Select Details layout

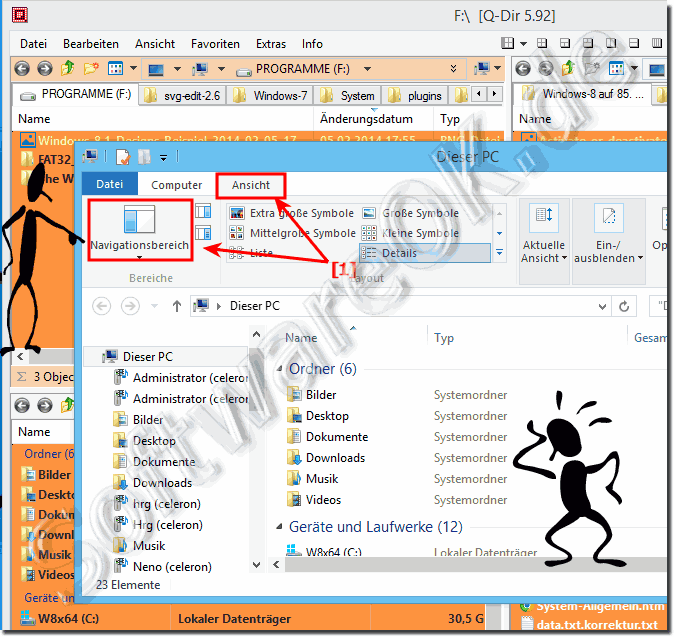click(x=425, y=253)
